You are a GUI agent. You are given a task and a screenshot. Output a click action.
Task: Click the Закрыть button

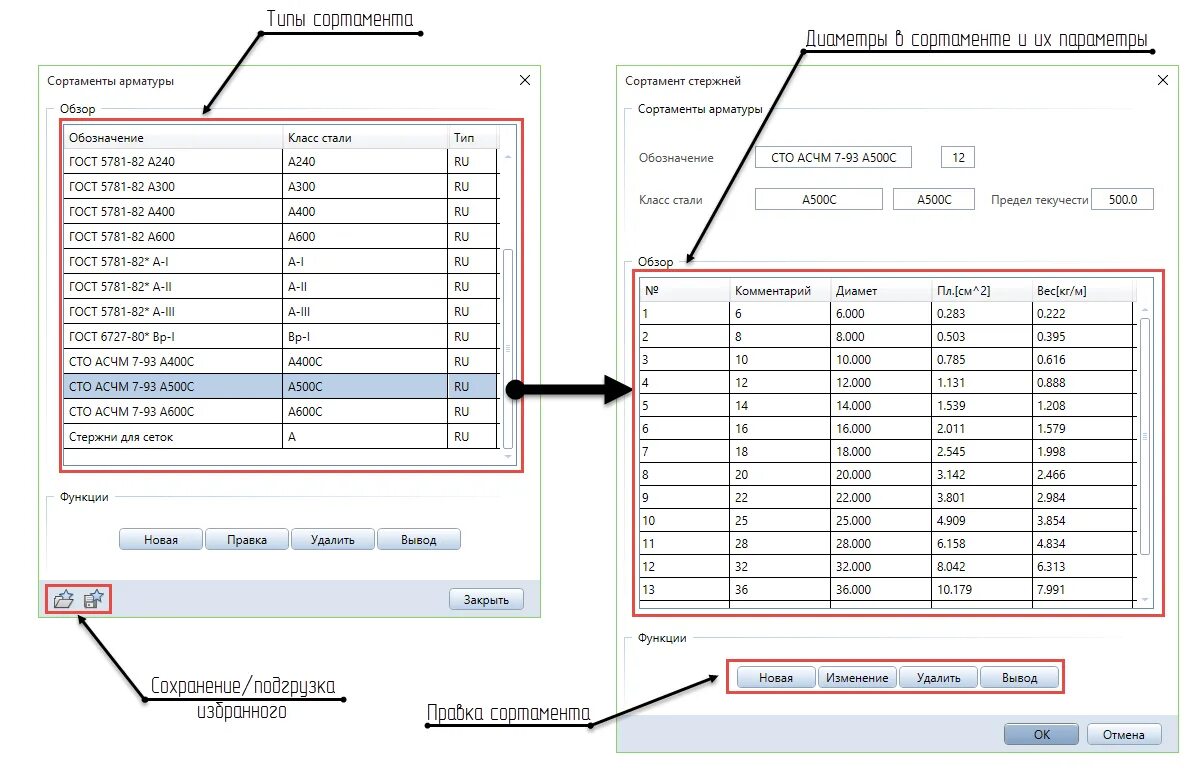(x=486, y=600)
